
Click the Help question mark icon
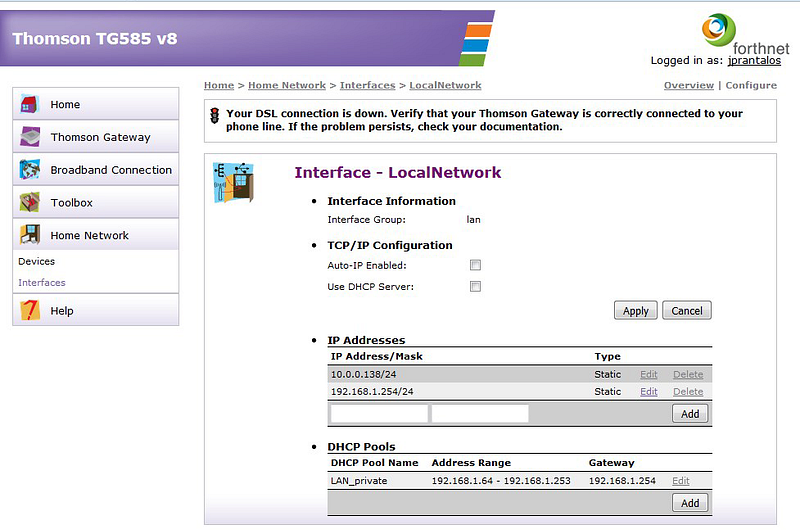(30, 311)
